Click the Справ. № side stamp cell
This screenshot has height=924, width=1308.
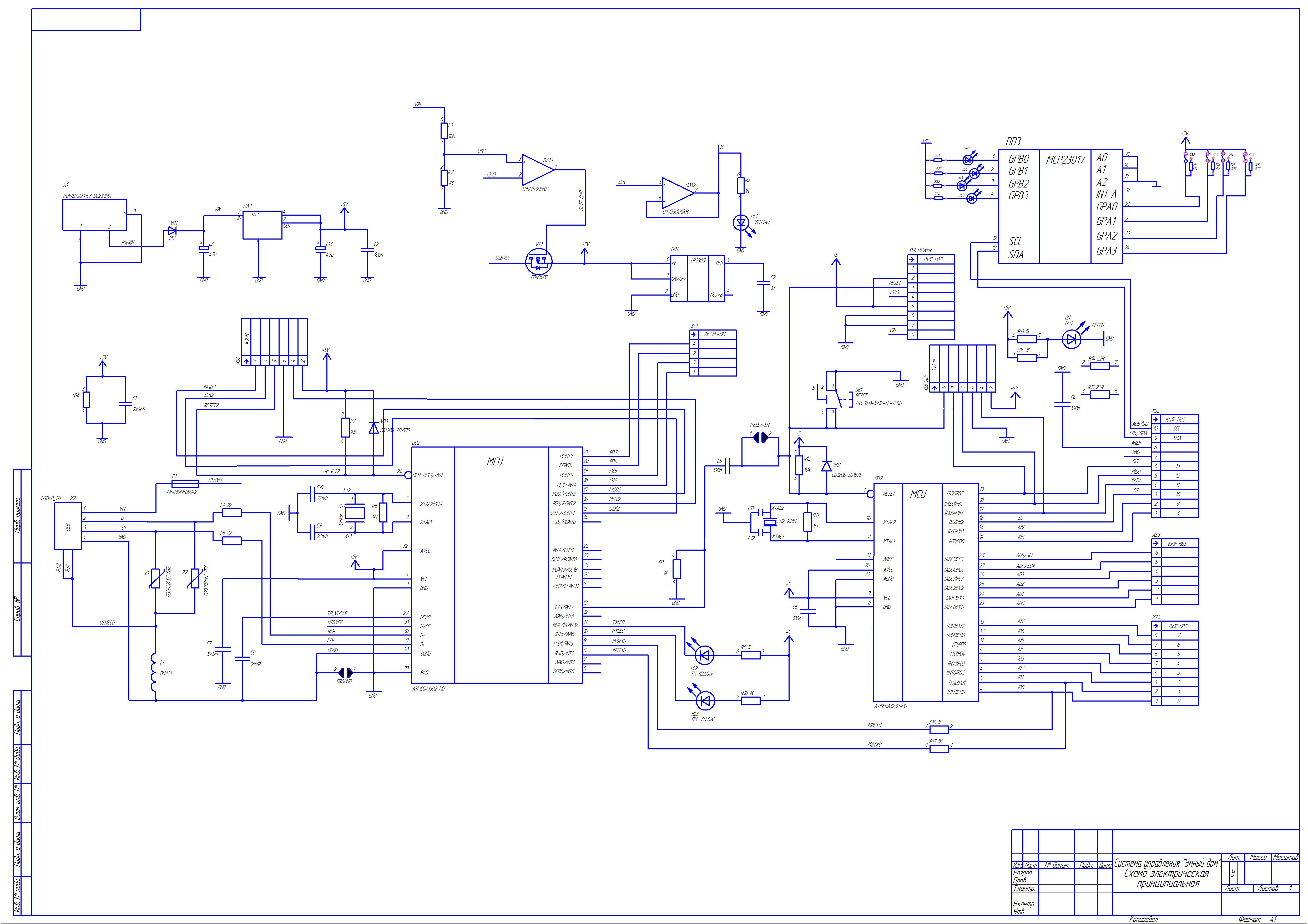(x=17, y=609)
